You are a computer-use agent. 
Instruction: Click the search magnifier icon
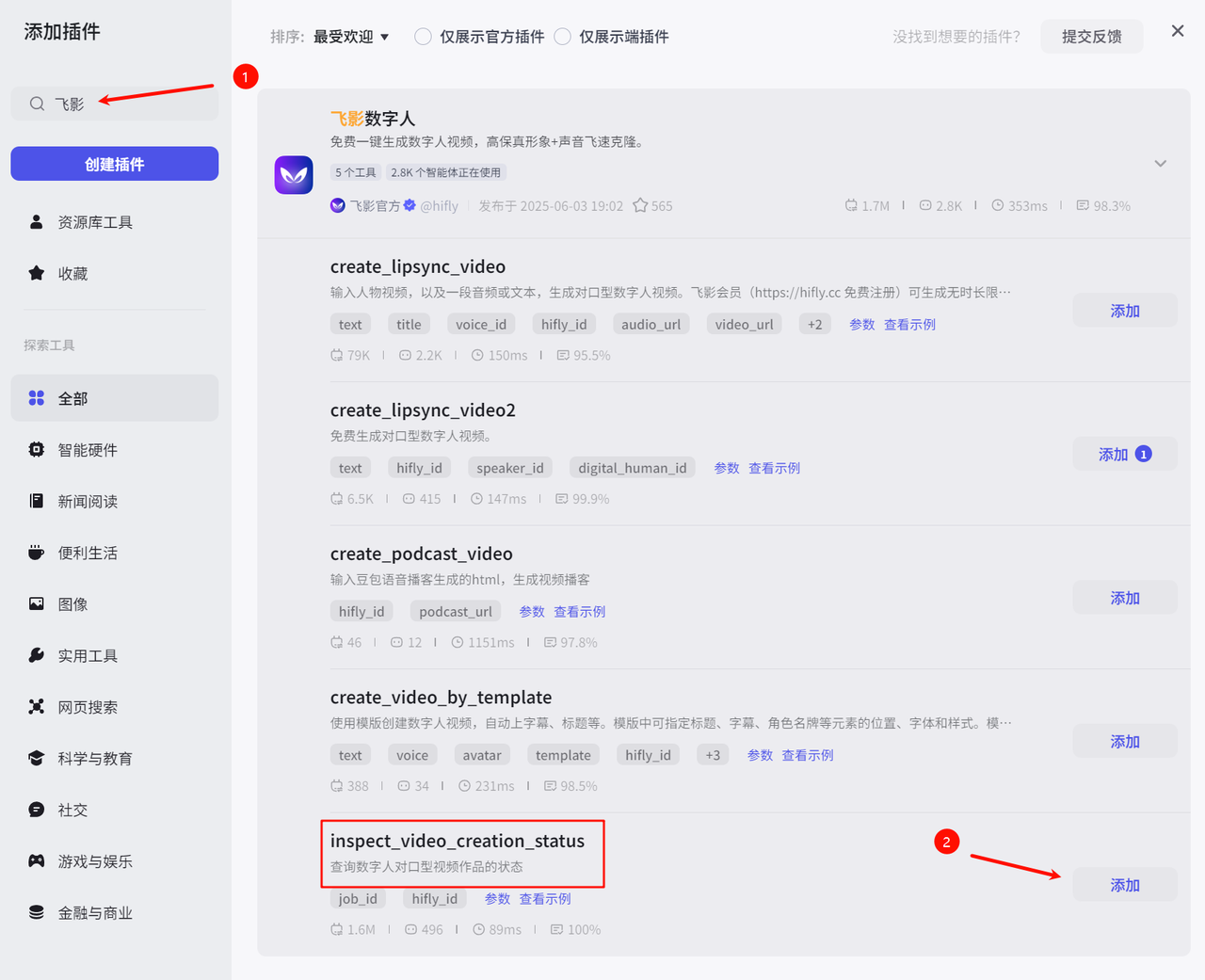point(37,104)
